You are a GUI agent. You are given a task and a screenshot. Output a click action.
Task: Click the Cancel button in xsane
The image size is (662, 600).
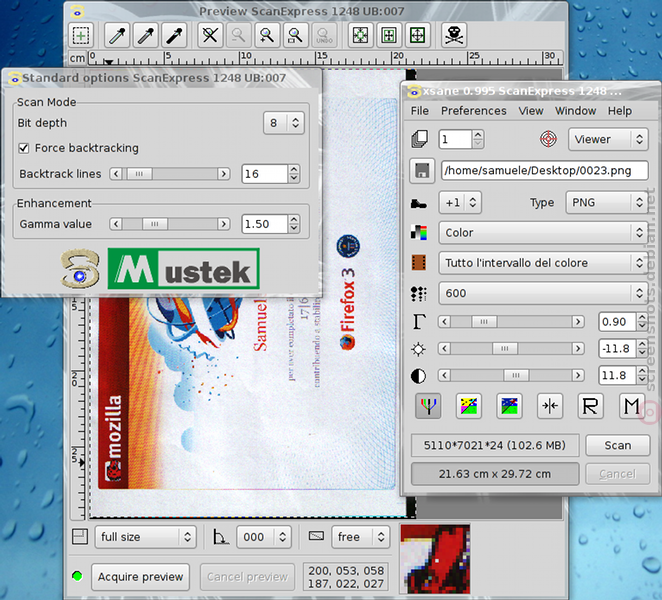click(x=618, y=474)
